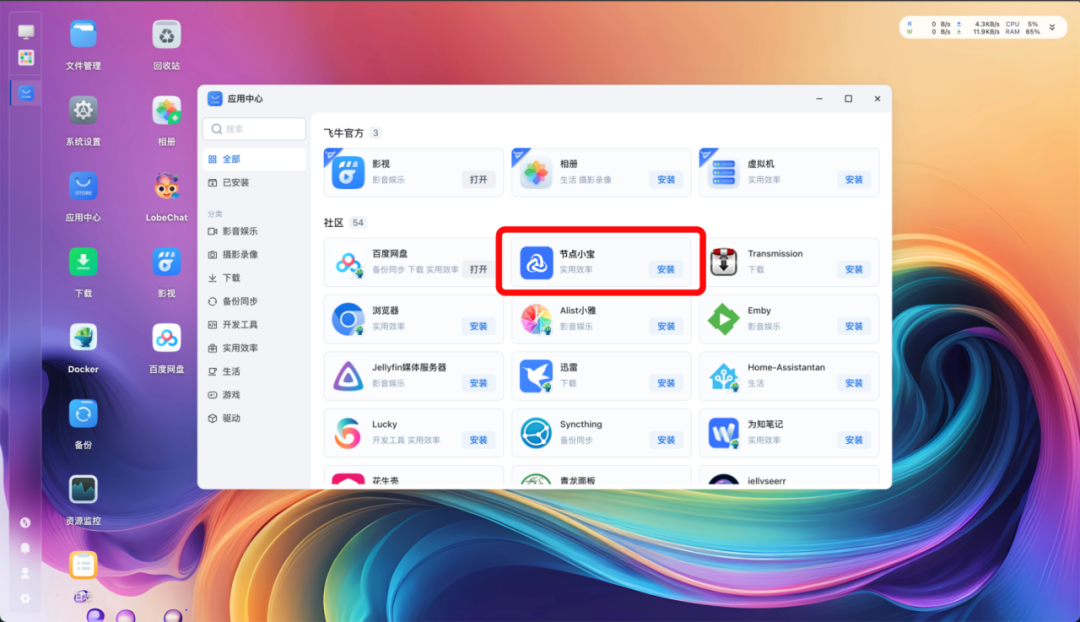Click 安装 button for 虚拟机
This screenshot has height=622, width=1080.
point(854,180)
